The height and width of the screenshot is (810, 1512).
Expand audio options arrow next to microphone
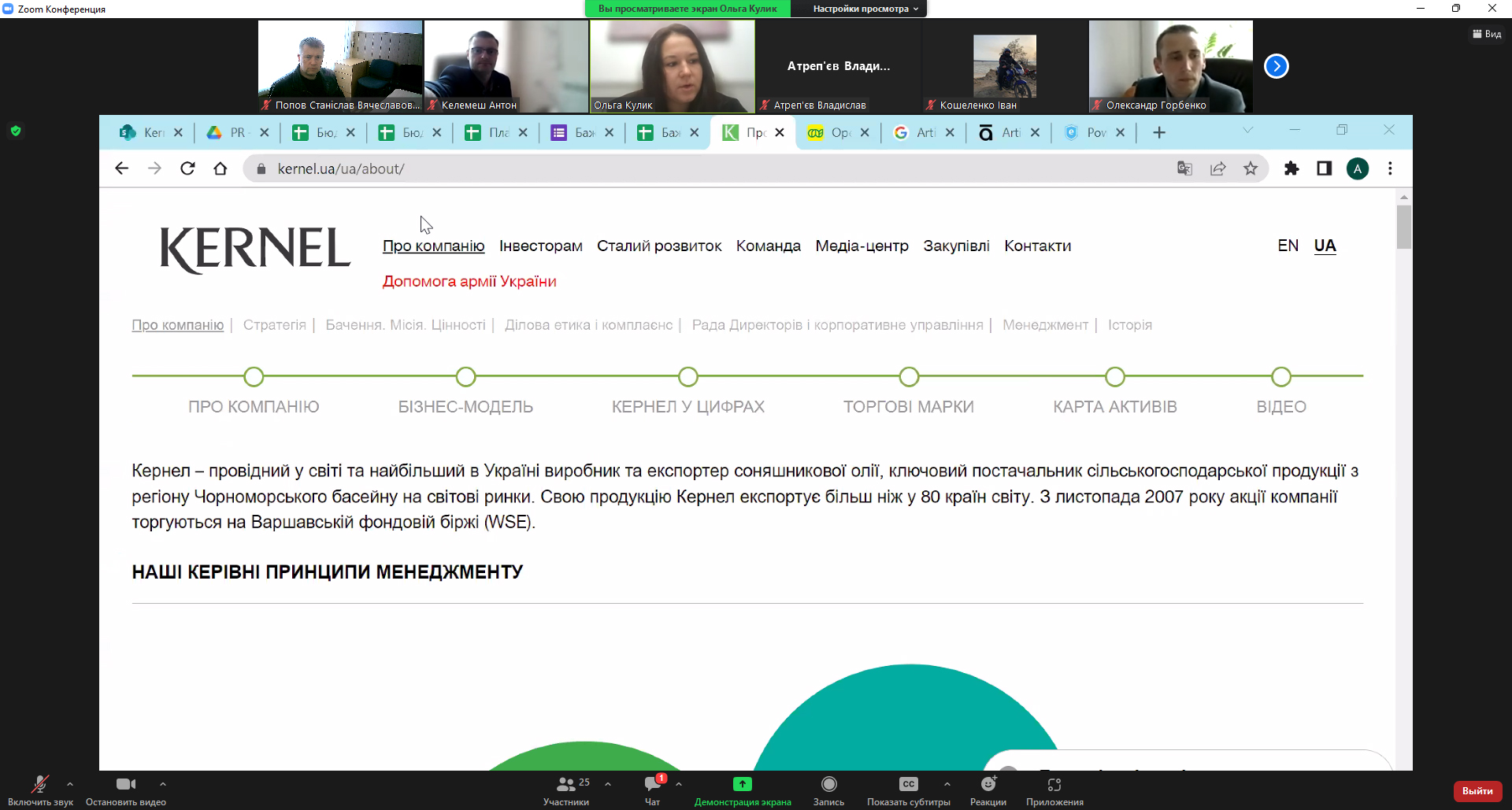[x=70, y=784]
